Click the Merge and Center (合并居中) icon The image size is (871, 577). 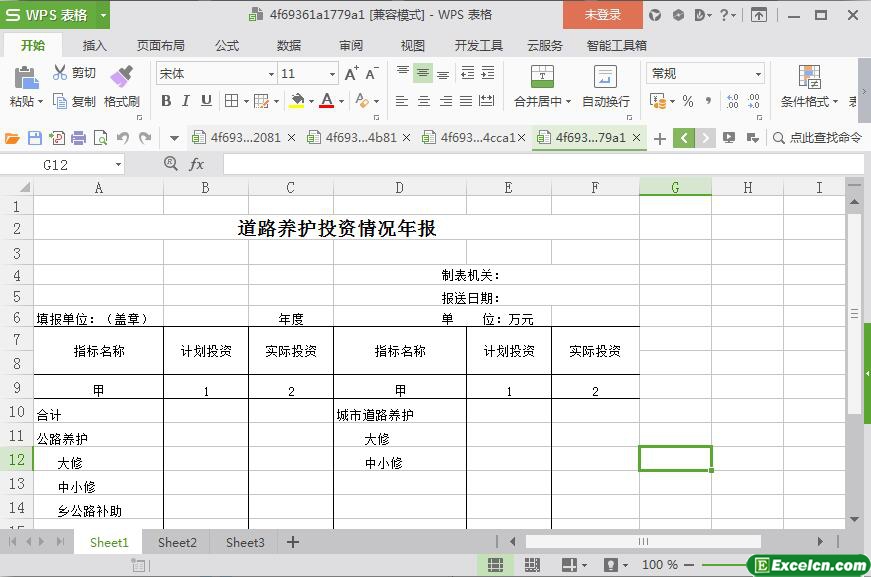tap(542, 76)
